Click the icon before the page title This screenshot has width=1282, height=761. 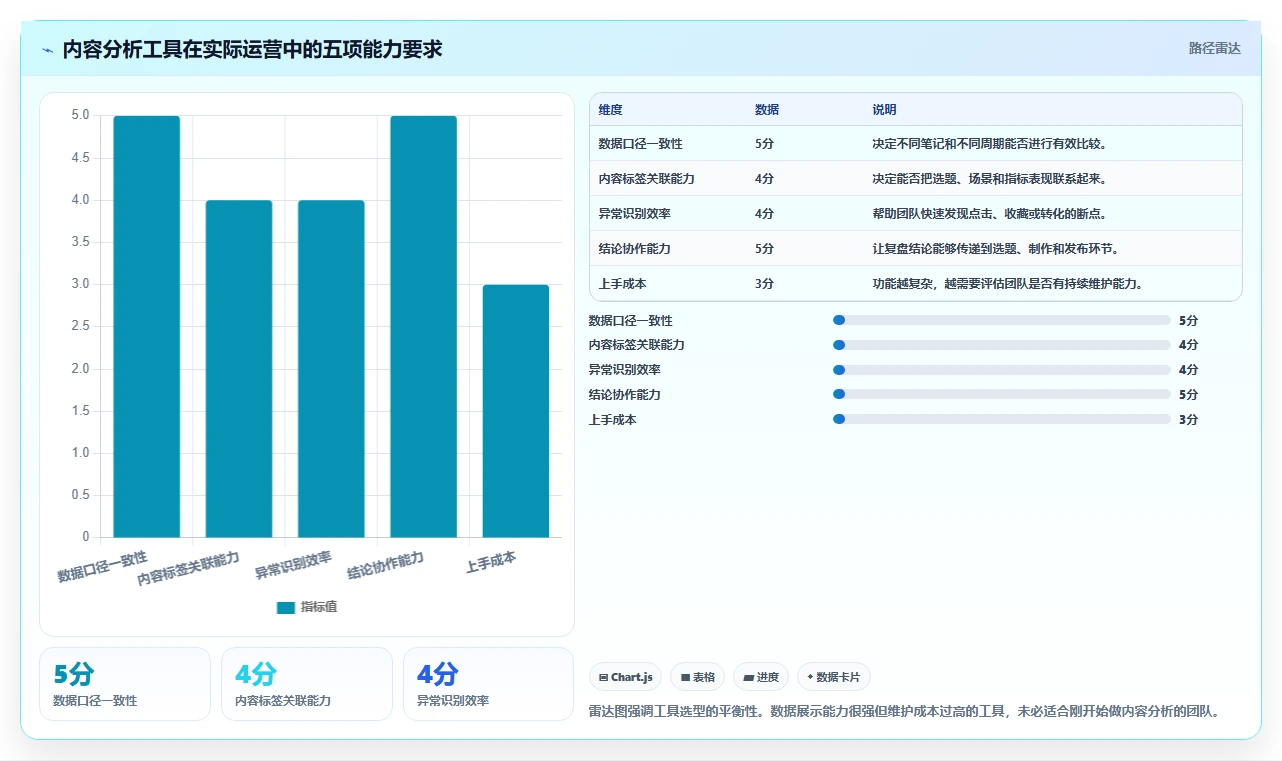coord(47,49)
